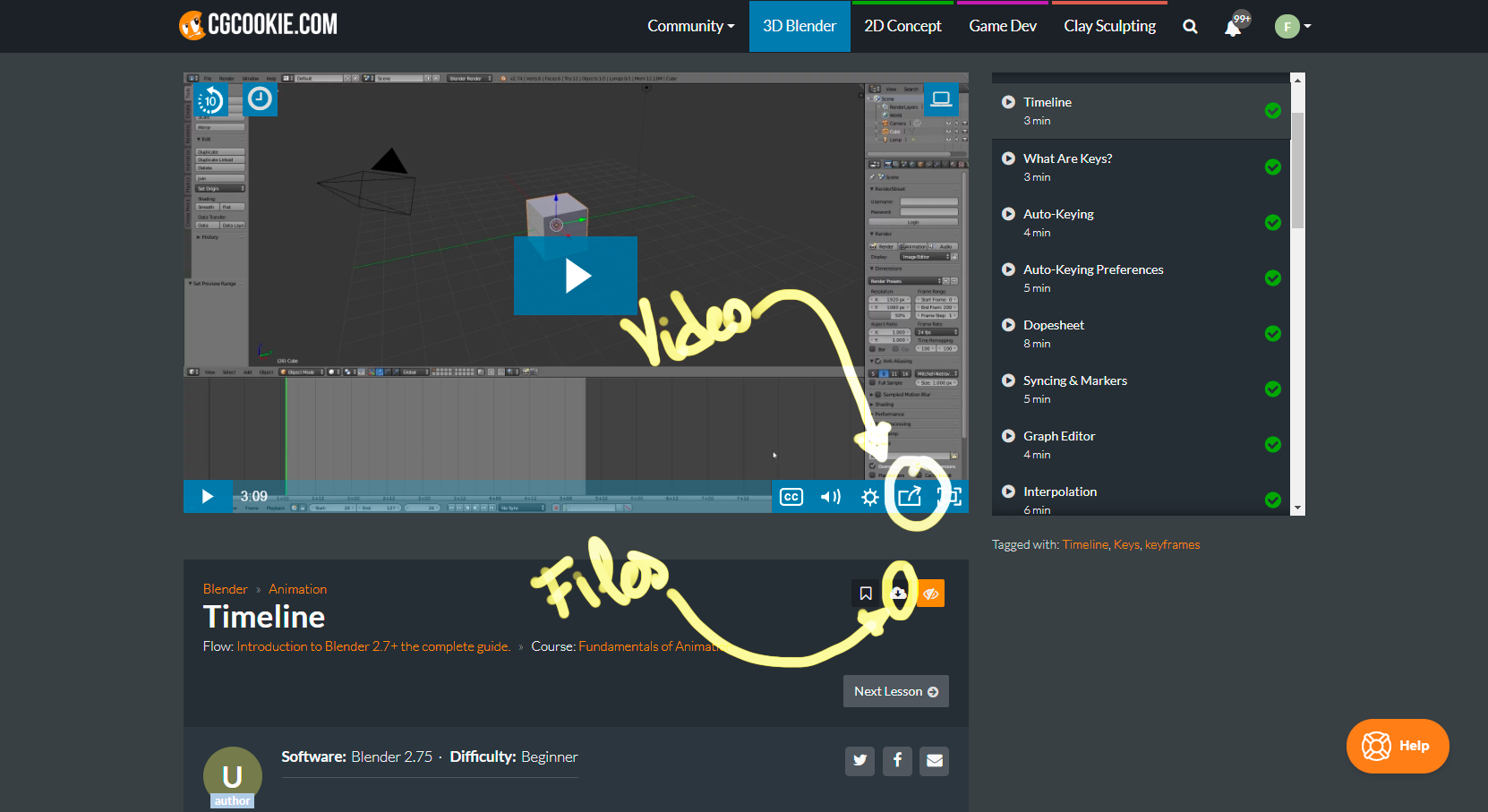Image resolution: width=1488 pixels, height=812 pixels.
Task: Open the author avatar U
Action: click(233, 776)
